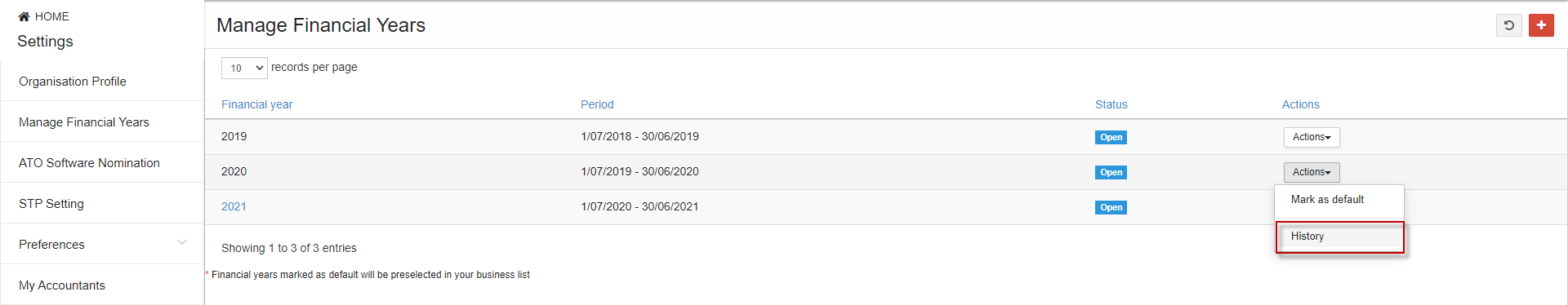This screenshot has height=305, width=1568.
Task: Click the refresh icon button
Action: [x=1509, y=25]
